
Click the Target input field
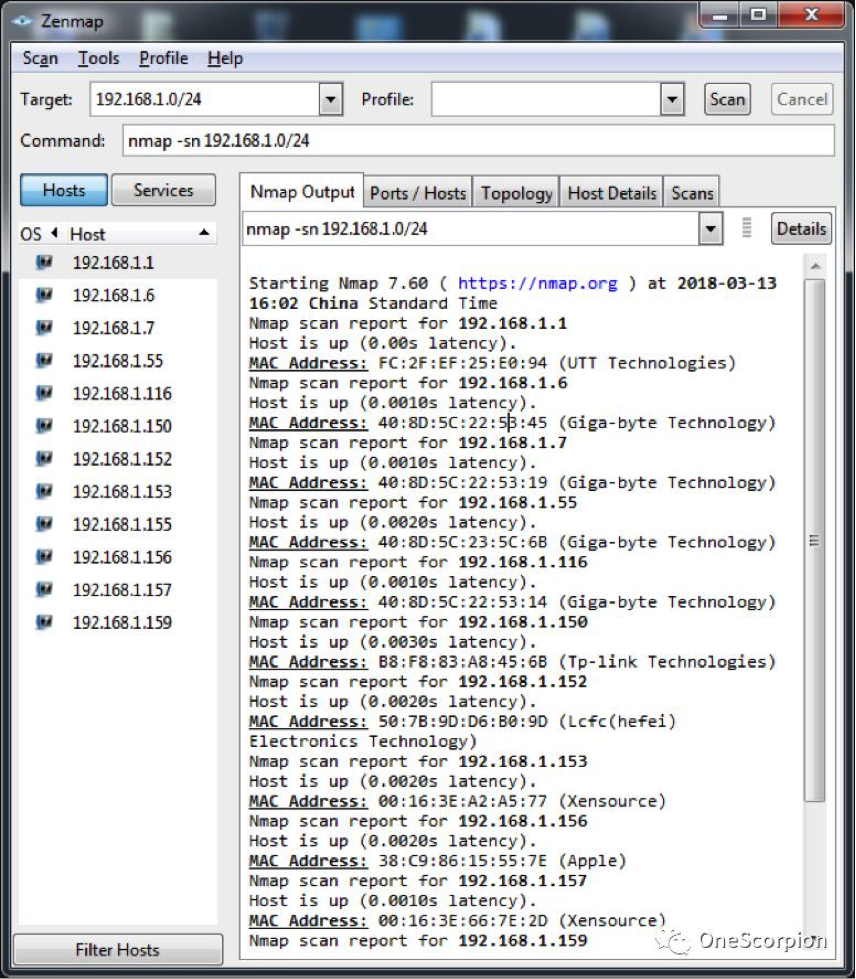205,99
